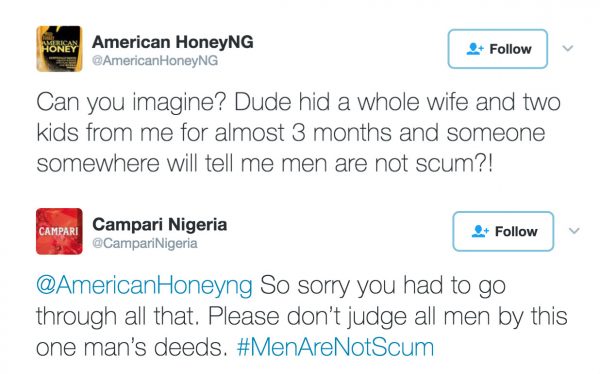
Task: Open the Campari Nigeria display name
Action: (x=160, y=224)
